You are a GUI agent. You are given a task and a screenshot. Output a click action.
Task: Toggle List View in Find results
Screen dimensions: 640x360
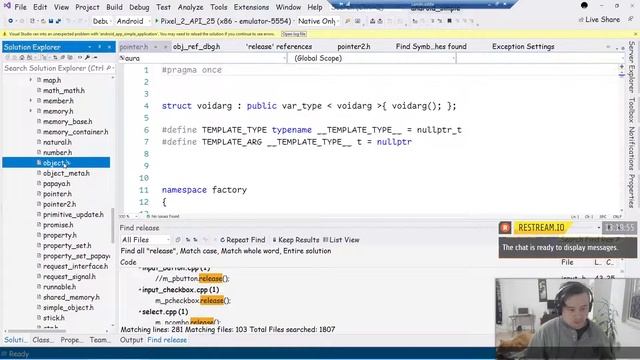341,240
